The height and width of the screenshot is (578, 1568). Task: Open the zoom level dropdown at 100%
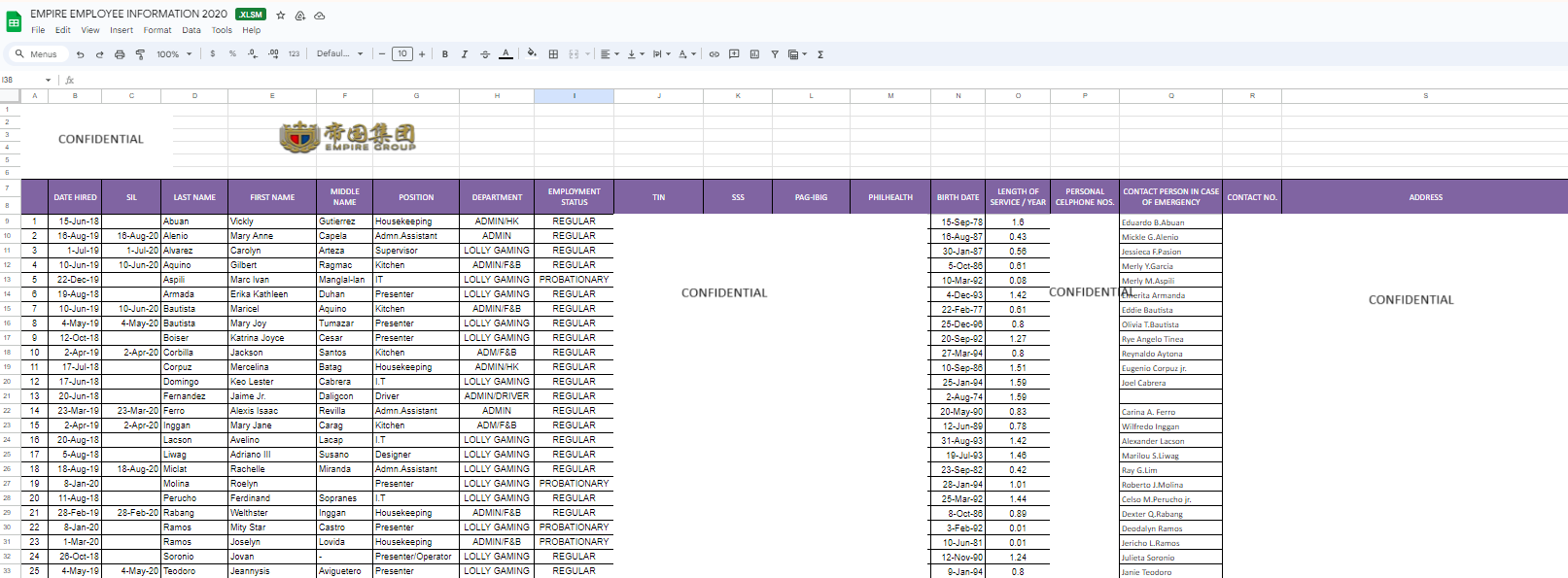(175, 54)
